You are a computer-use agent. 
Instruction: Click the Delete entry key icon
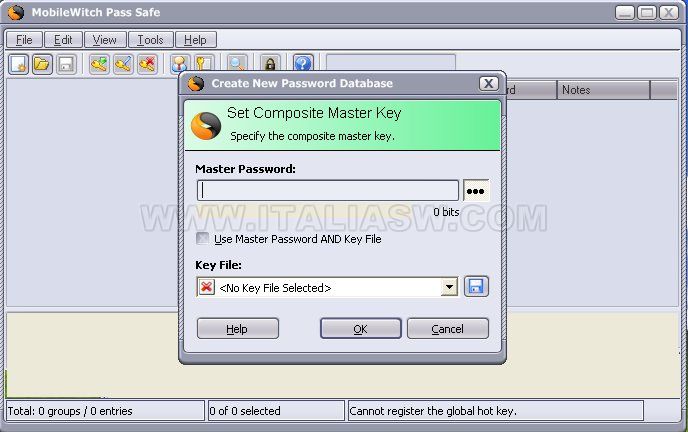[x=147, y=64]
